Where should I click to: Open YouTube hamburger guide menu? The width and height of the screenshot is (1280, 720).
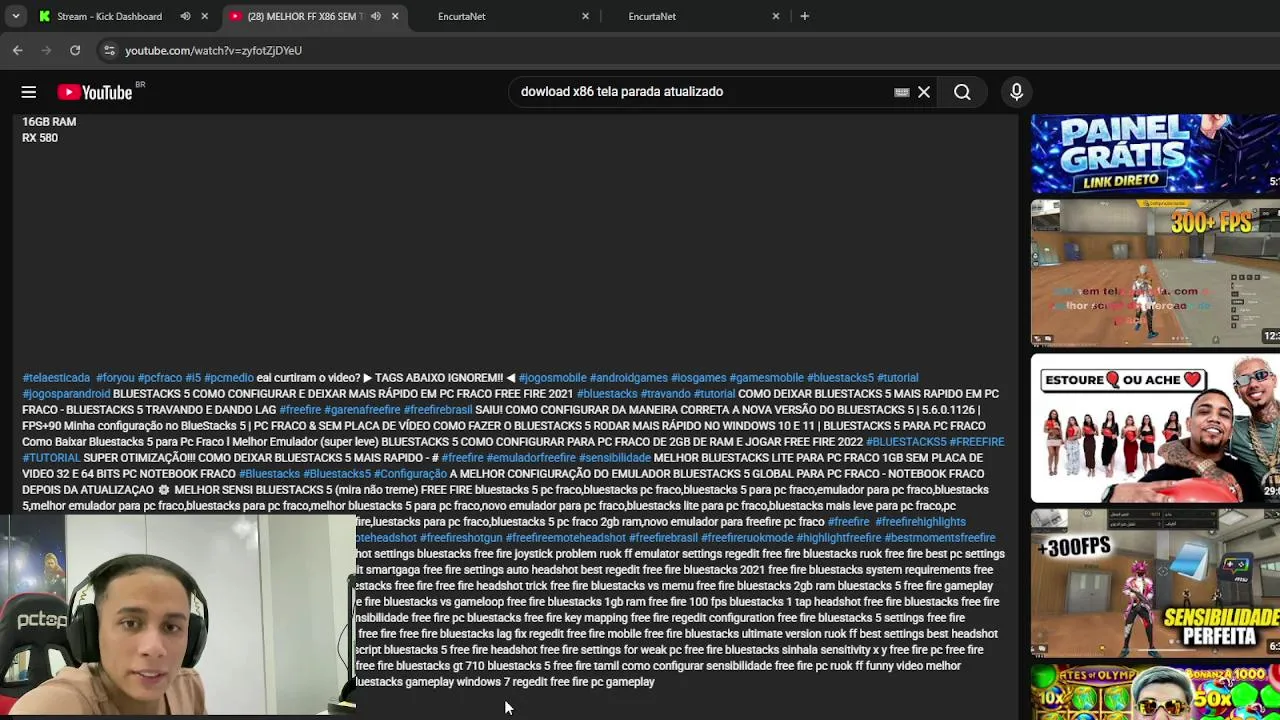pos(29,92)
